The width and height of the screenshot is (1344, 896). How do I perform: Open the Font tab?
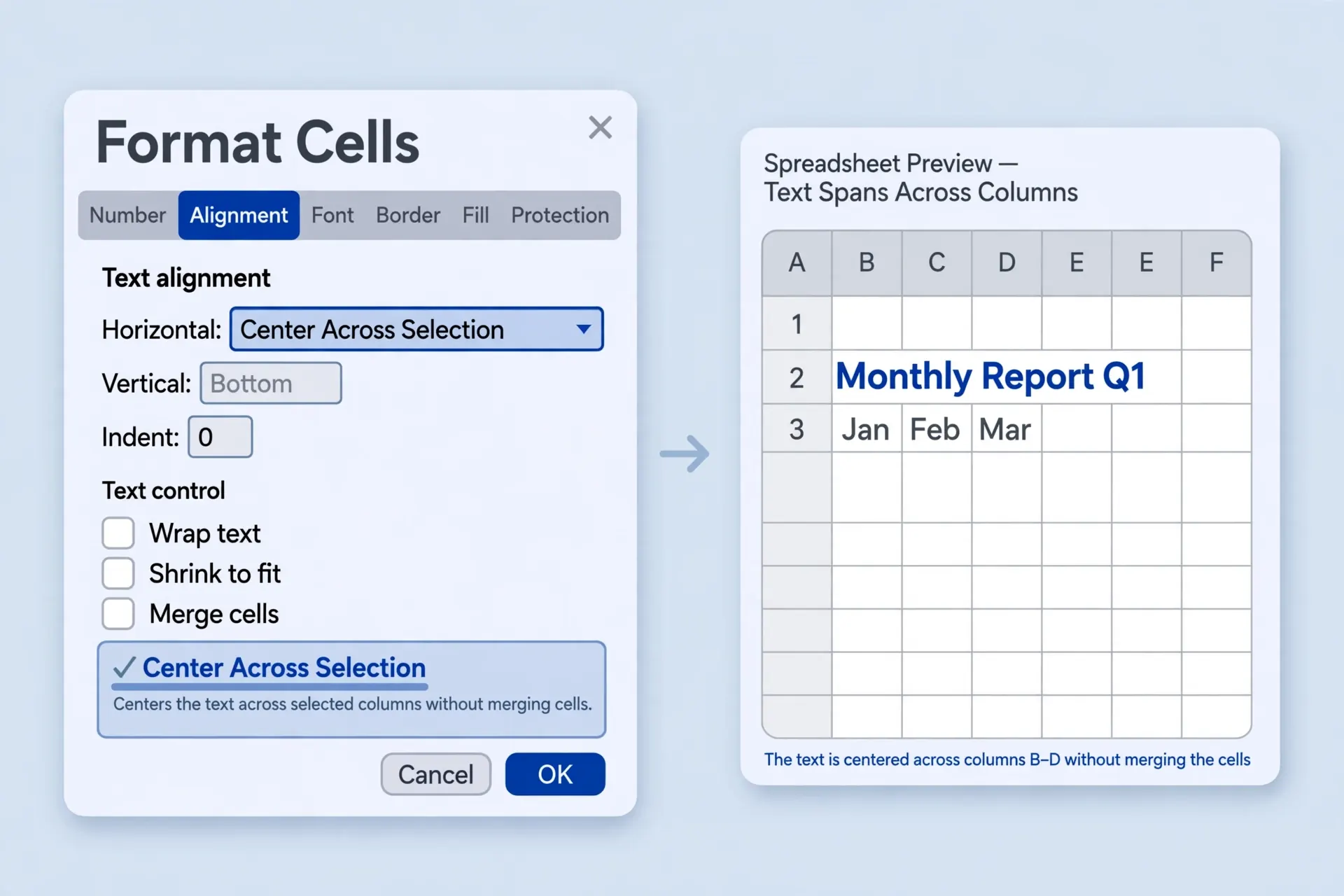pos(332,215)
